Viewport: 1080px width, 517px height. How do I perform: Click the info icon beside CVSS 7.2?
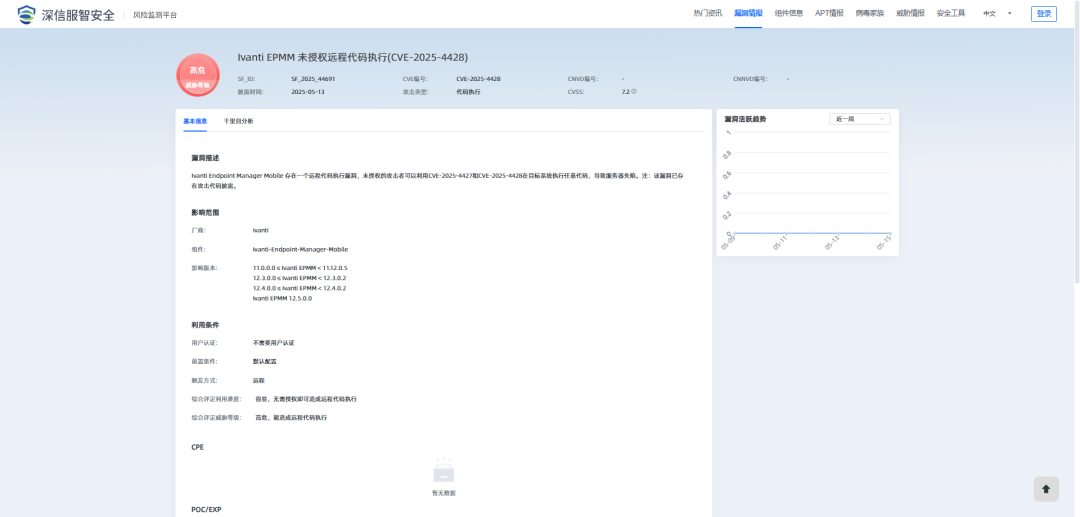pyautogui.click(x=634, y=91)
